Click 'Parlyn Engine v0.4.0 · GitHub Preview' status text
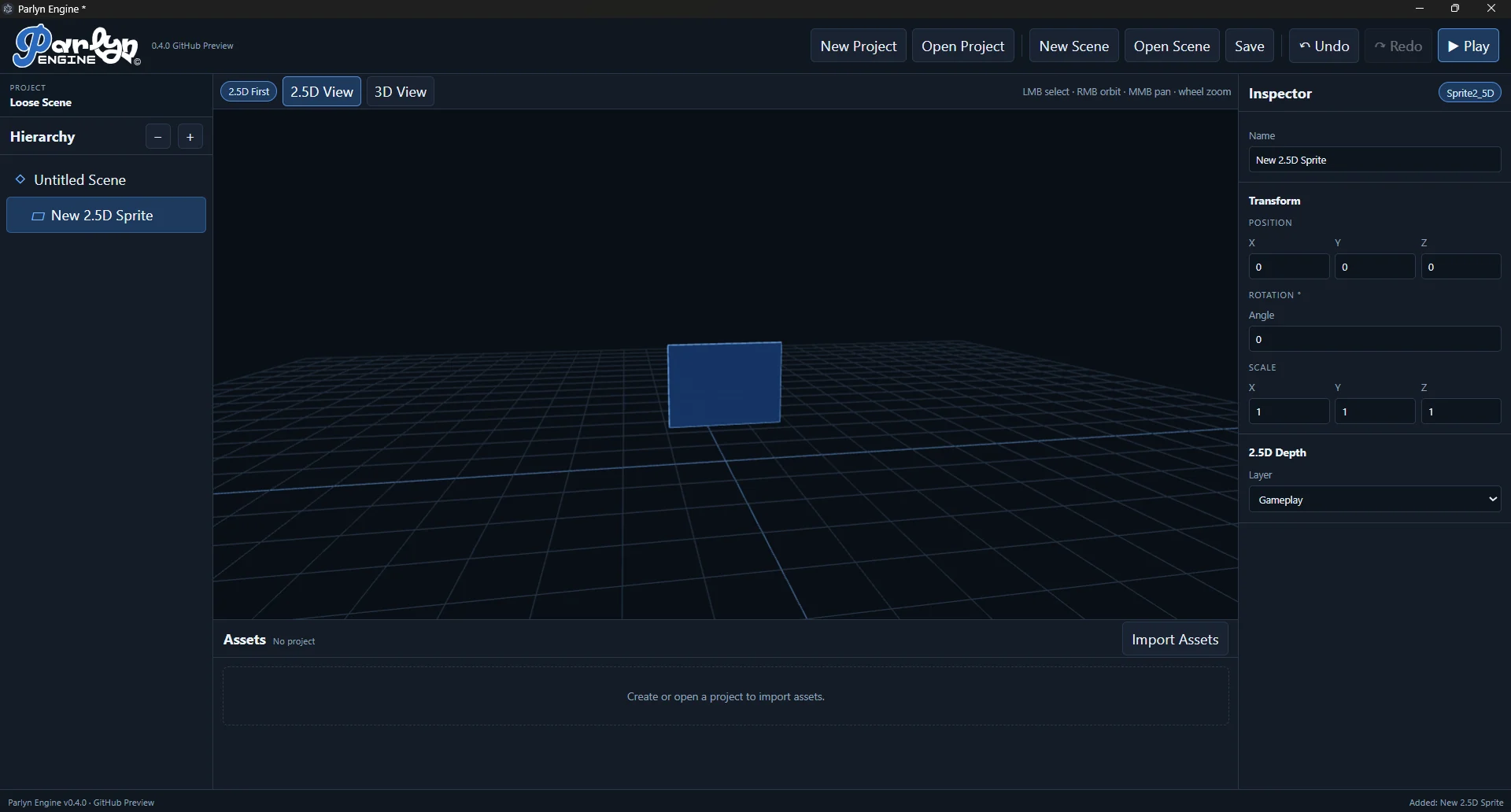Image resolution: width=1511 pixels, height=812 pixels. (x=81, y=803)
